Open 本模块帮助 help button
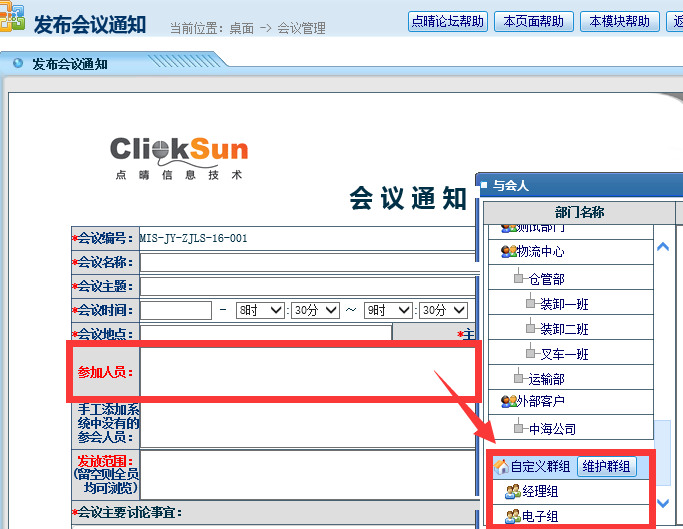Image resolution: width=683 pixels, height=529 pixels. click(x=620, y=21)
